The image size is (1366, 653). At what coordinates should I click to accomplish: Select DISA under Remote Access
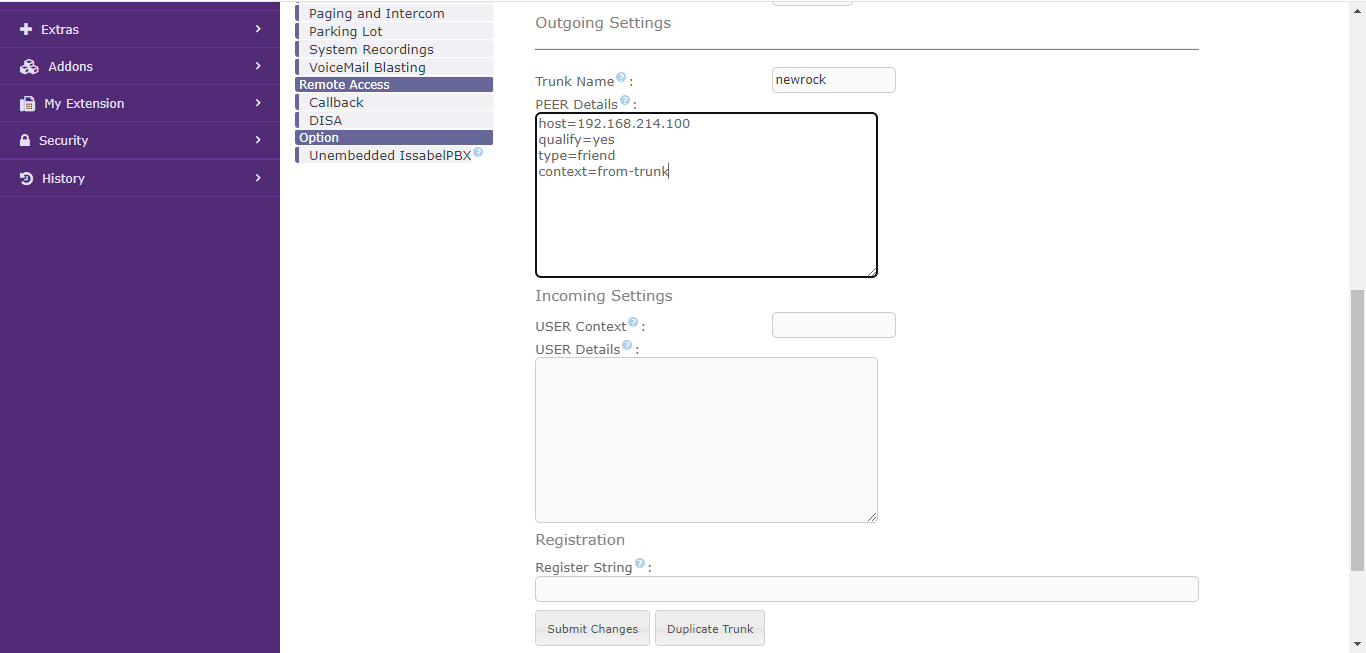tap(325, 121)
